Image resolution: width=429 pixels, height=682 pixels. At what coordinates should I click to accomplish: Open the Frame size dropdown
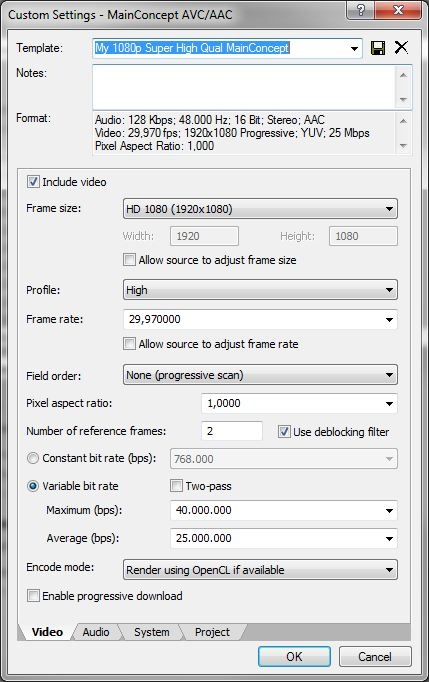tap(260, 209)
